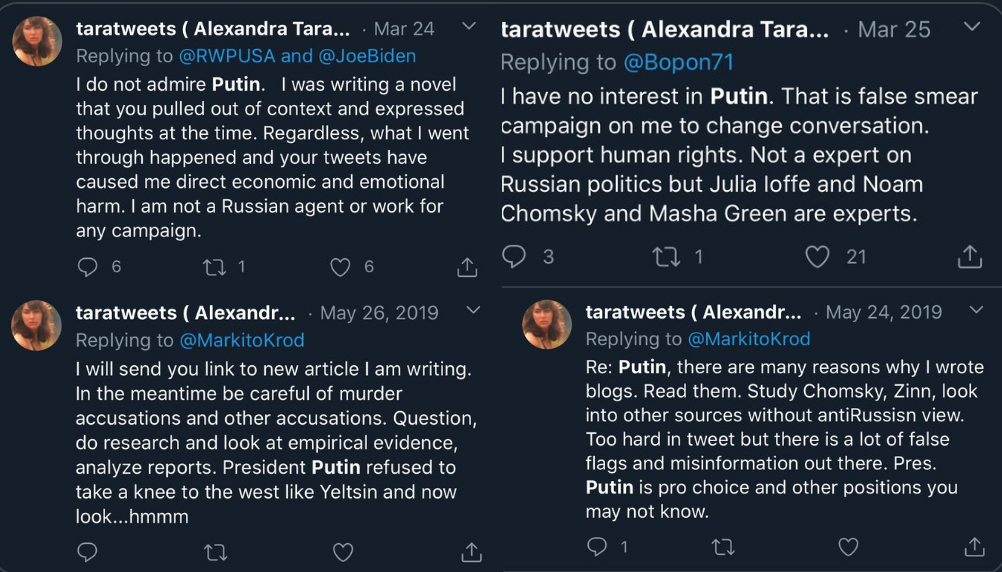Viewport: 1002px width, 572px height.
Task: Share the Mar 25 tweet
Action: click(x=969, y=257)
